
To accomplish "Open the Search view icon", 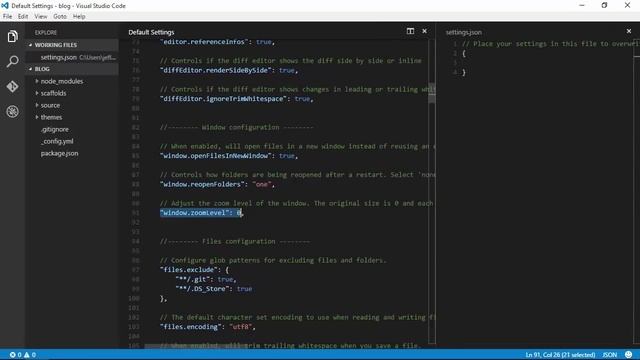I will pyautogui.click(x=12, y=62).
